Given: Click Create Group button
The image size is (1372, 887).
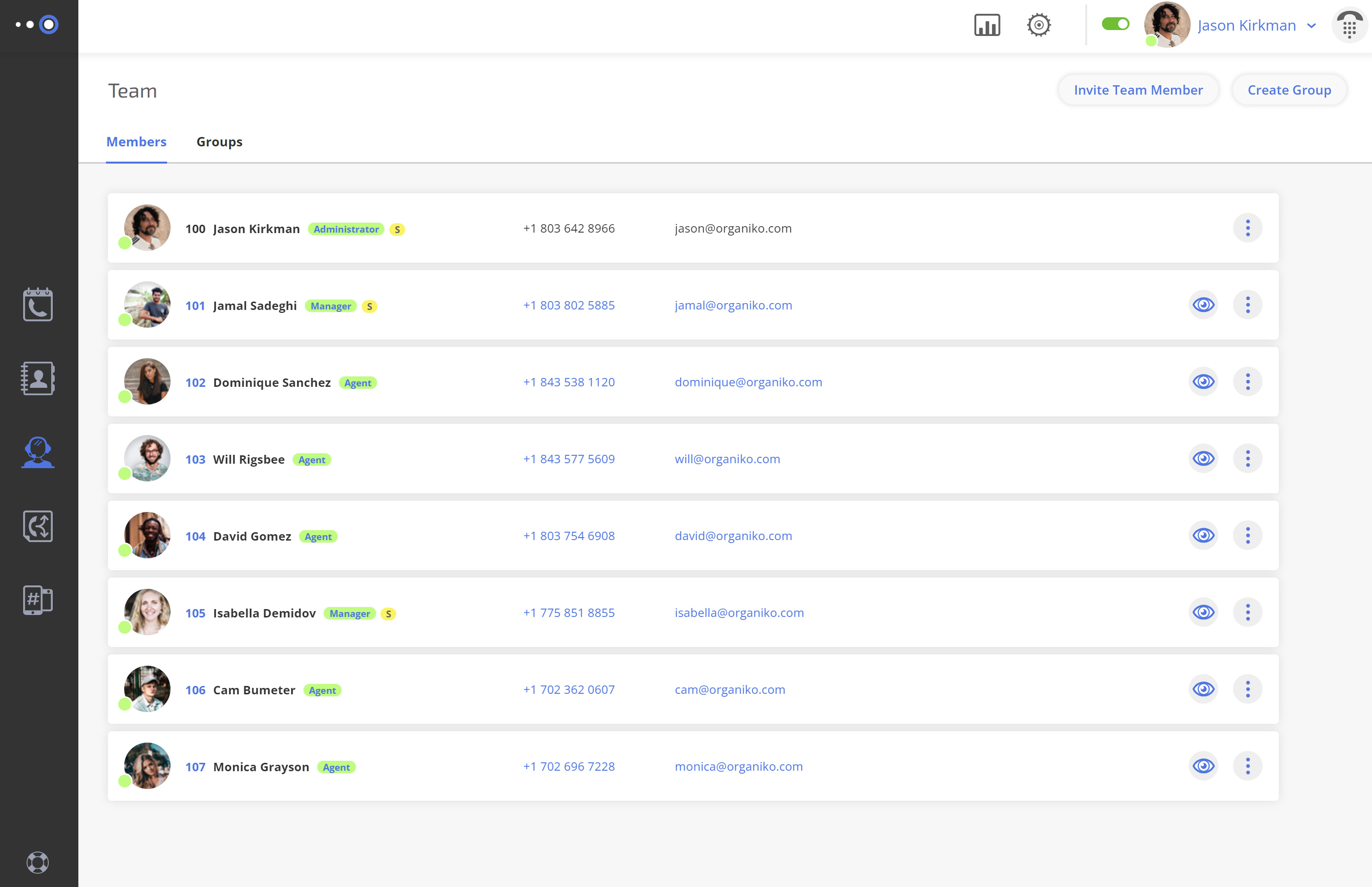Looking at the screenshot, I should point(1289,90).
